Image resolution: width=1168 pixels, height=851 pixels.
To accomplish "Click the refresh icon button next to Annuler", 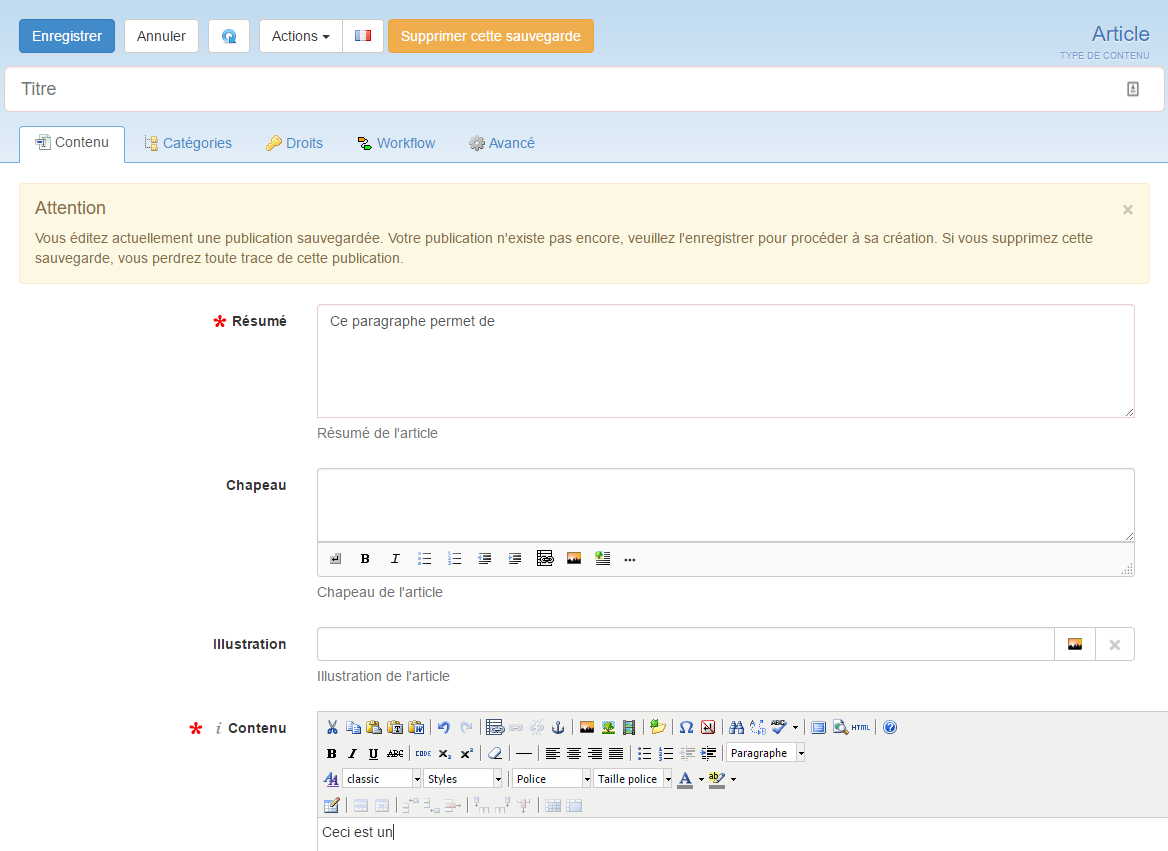I will [229, 36].
